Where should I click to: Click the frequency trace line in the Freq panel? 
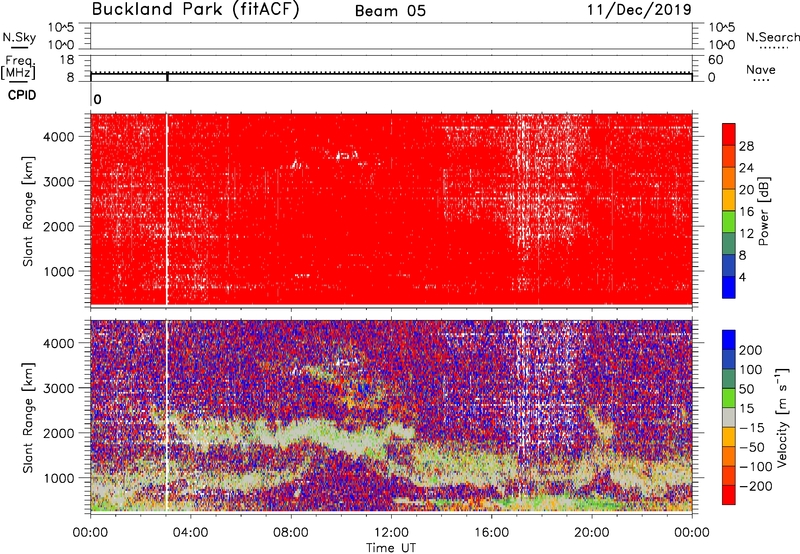[391, 73]
